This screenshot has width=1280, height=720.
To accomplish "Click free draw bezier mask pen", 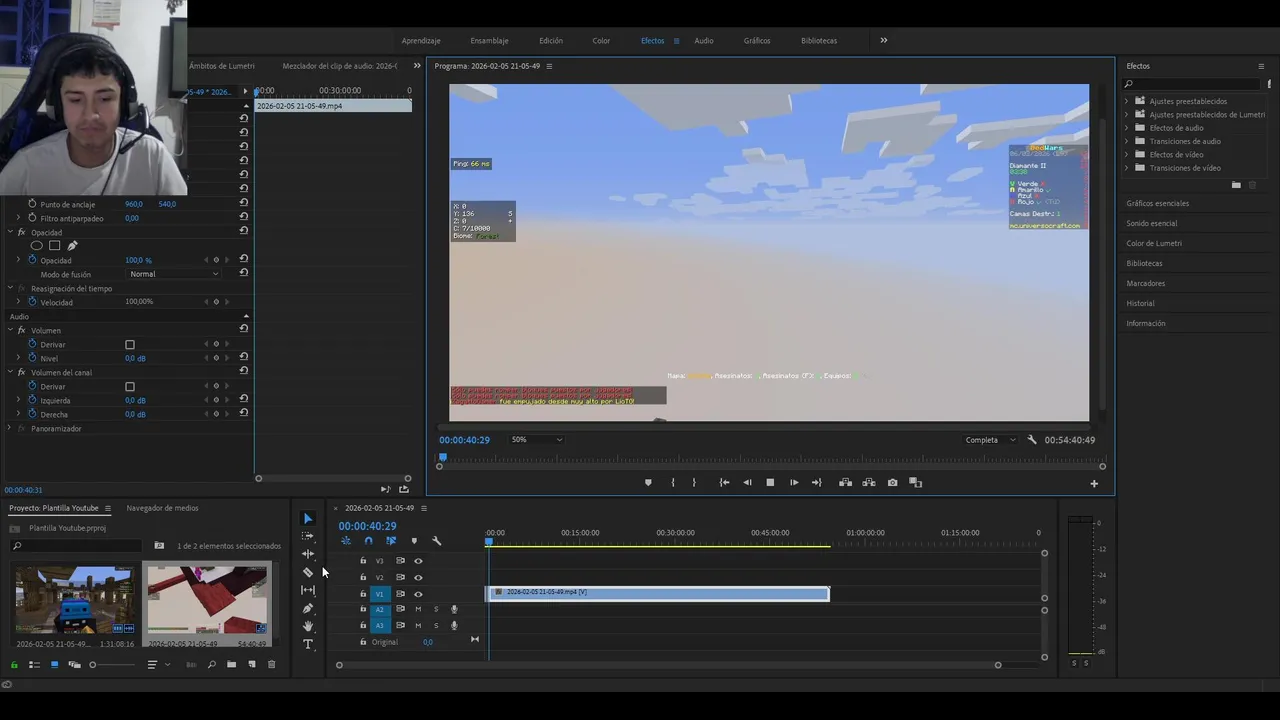I will click(x=72, y=246).
